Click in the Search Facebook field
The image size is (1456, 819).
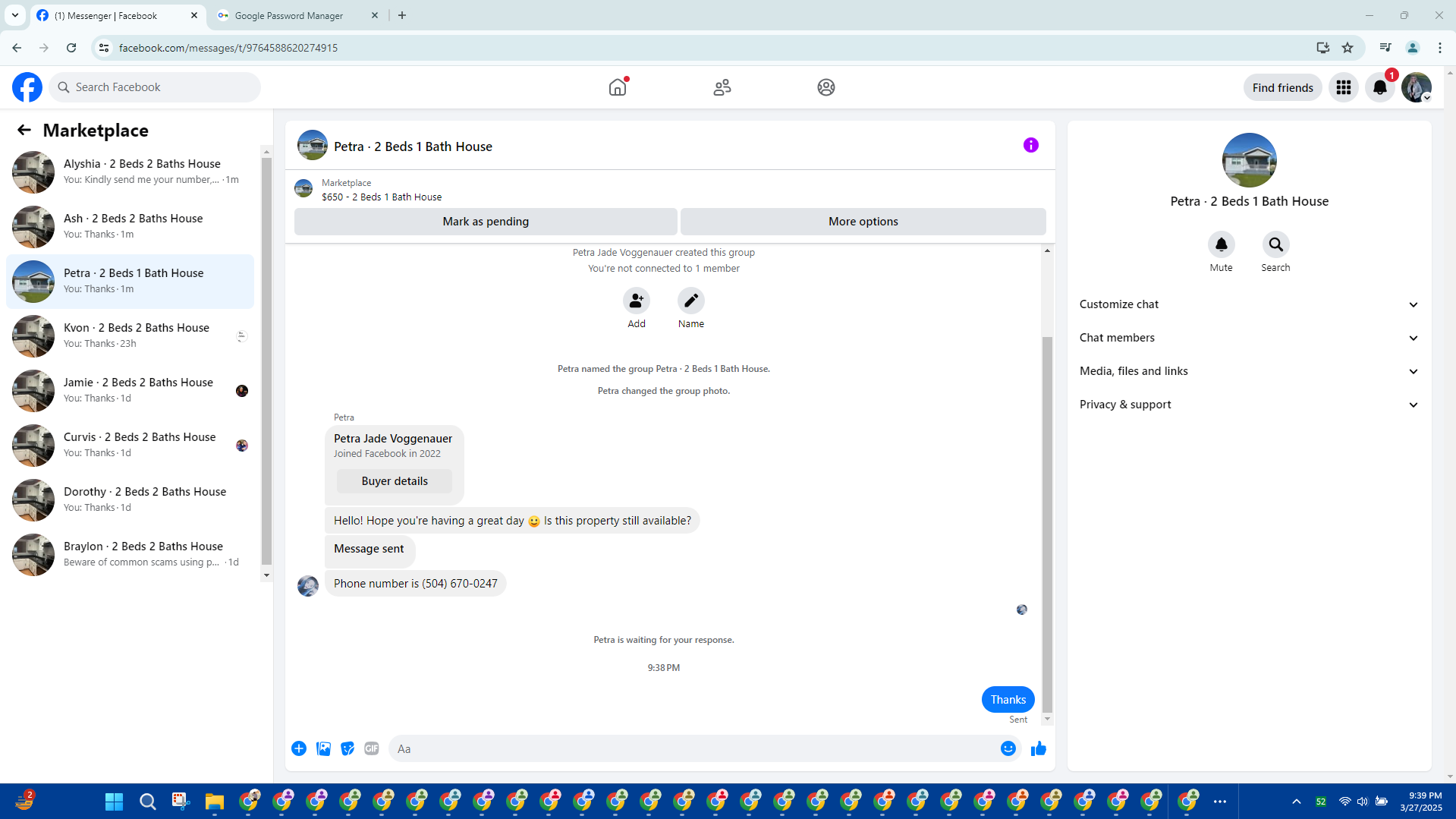[156, 87]
